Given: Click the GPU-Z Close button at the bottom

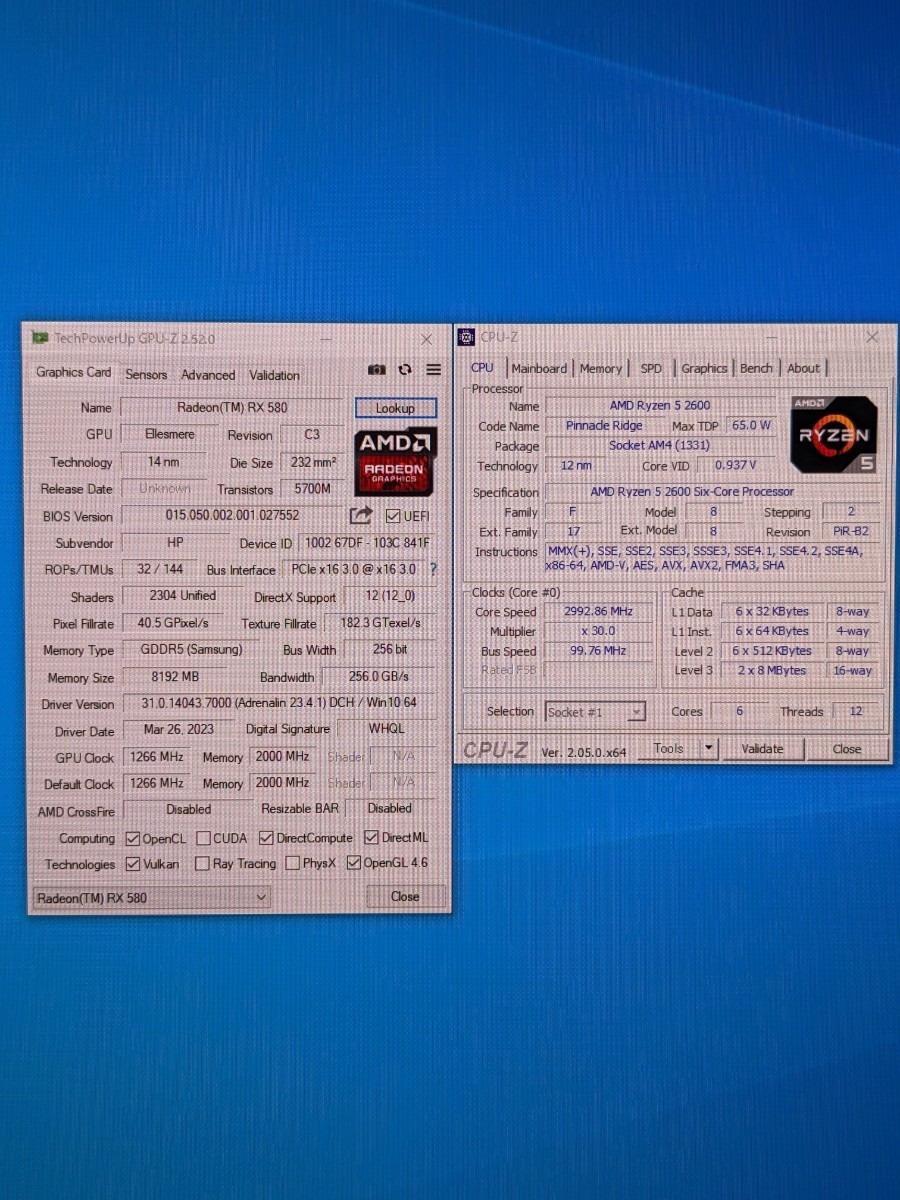Looking at the screenshot, I should (405, 896).
